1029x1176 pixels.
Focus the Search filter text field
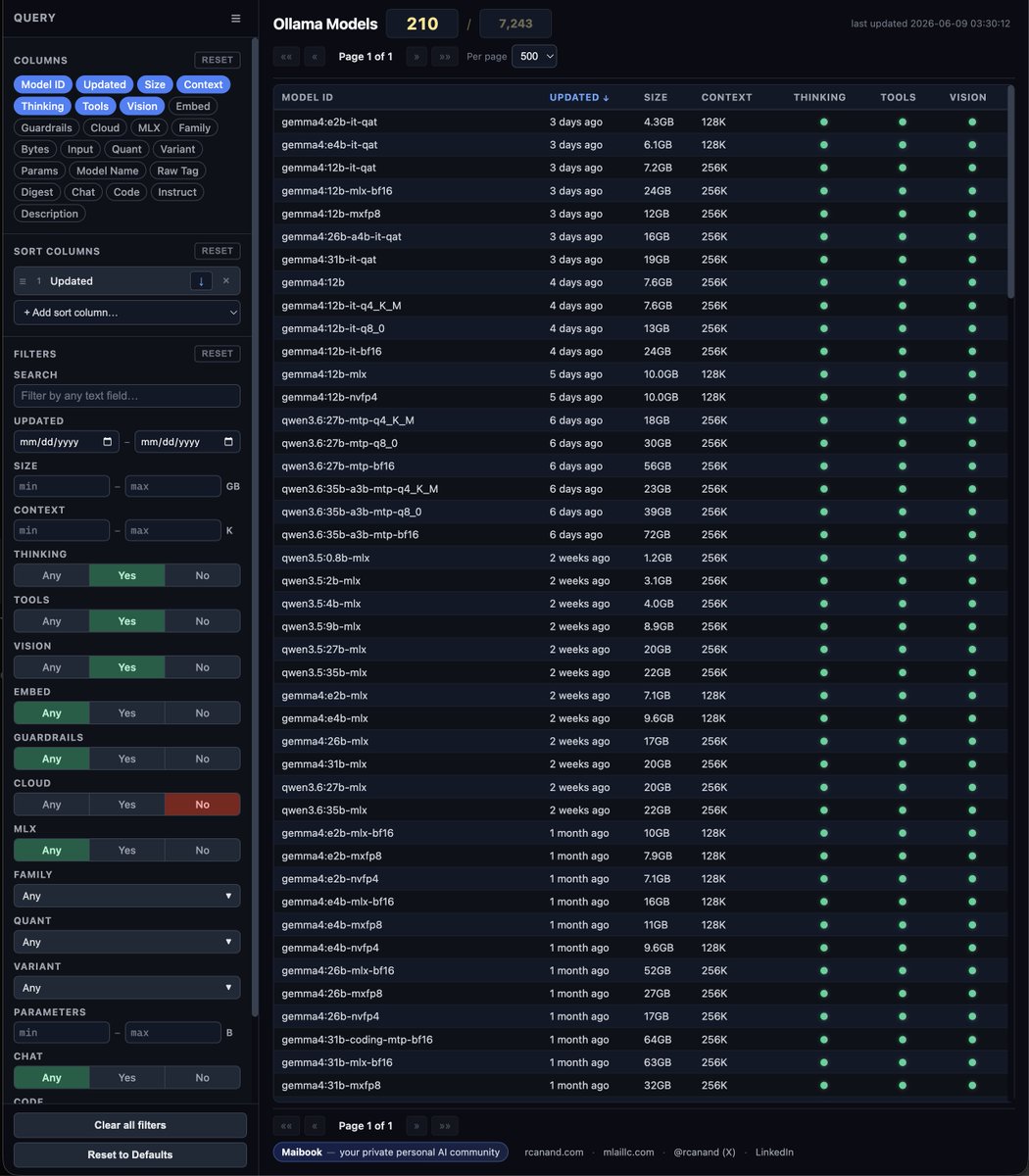tap(127, 396)
